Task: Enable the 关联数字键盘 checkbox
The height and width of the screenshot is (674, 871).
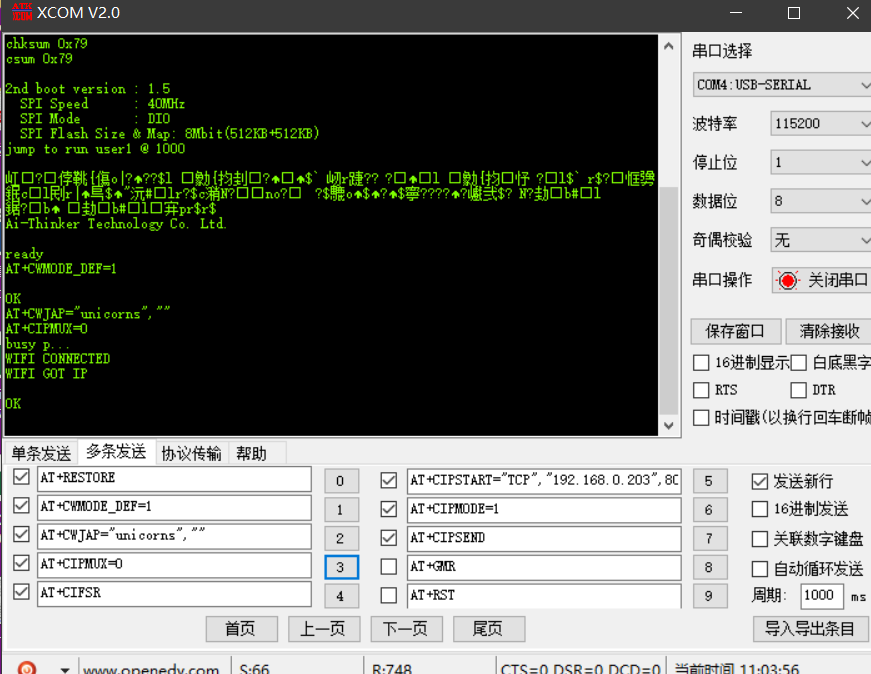Action: coord(759,539)
